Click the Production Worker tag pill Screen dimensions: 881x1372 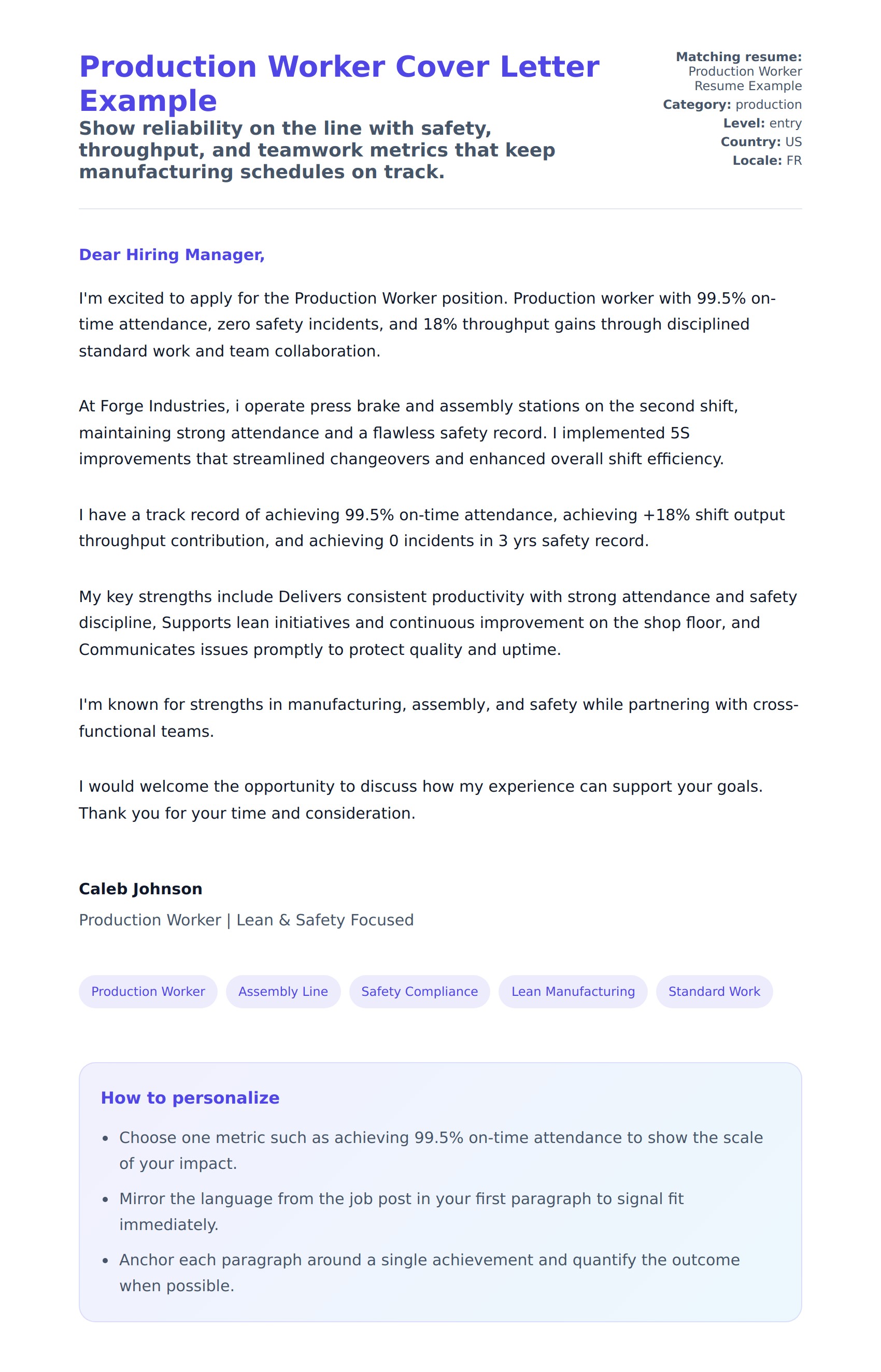coord(148,991)
